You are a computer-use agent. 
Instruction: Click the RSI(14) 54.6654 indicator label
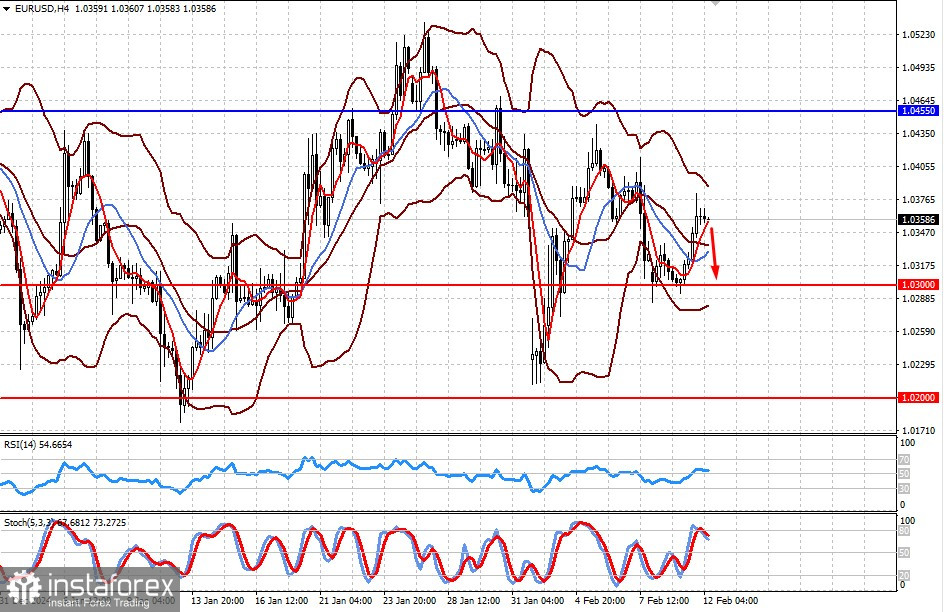38,445
